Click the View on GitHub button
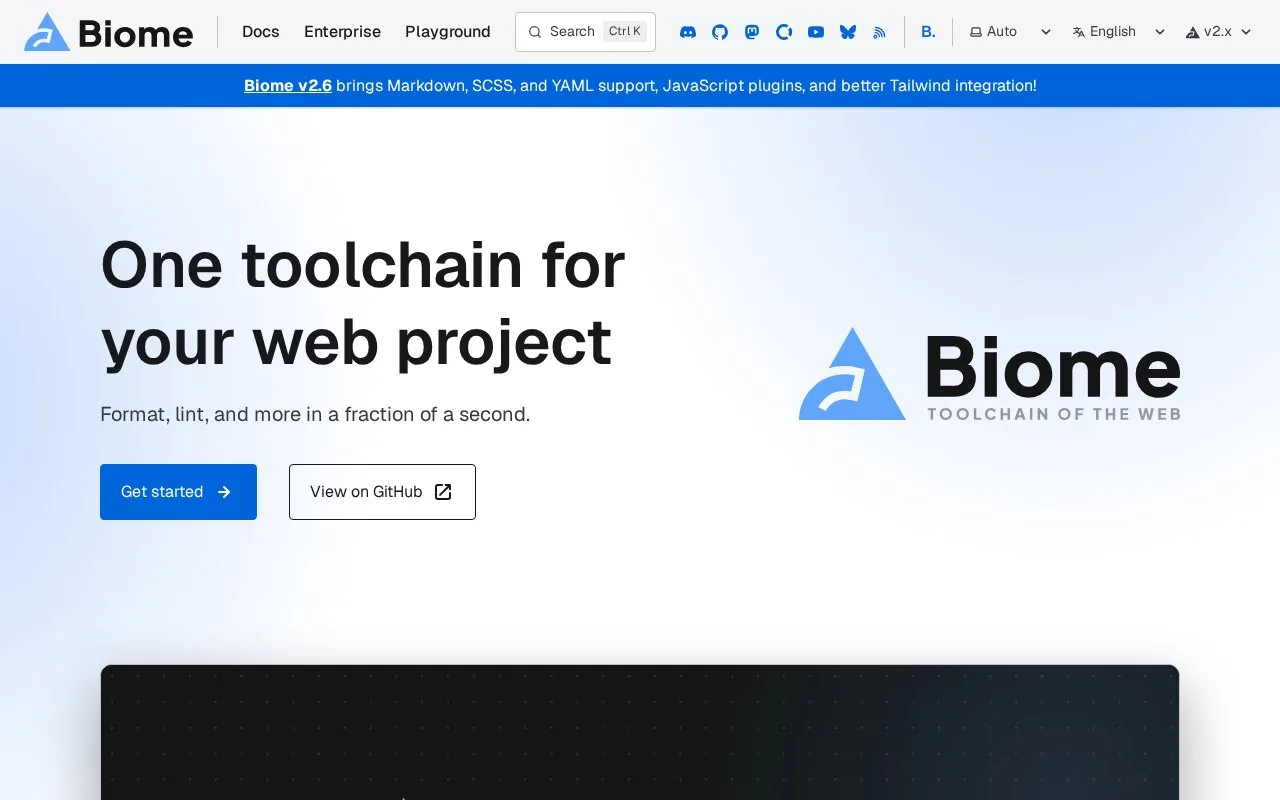The width and height of the screenshot is (1280, 800). (382, 492)
